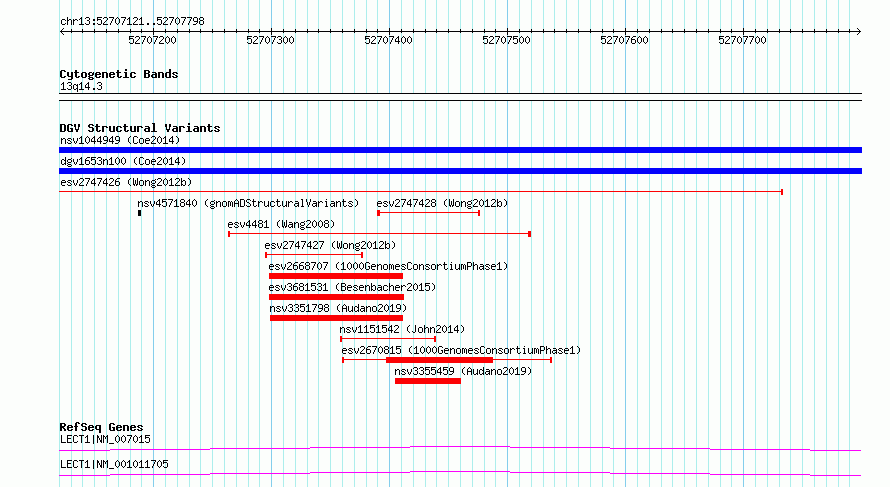Open the esv4481 (Wang2008) label
The image size is (890, 487).
[281, 224]
